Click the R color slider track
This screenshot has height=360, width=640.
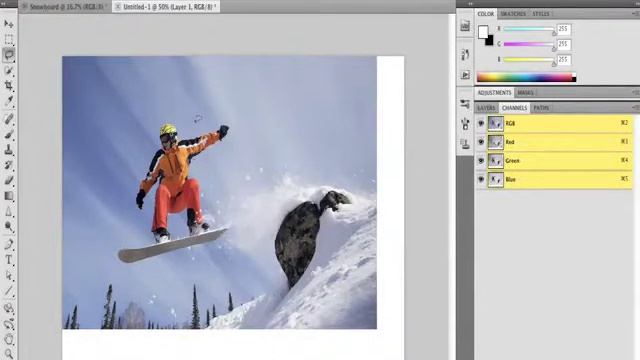[x=529, y=29]
